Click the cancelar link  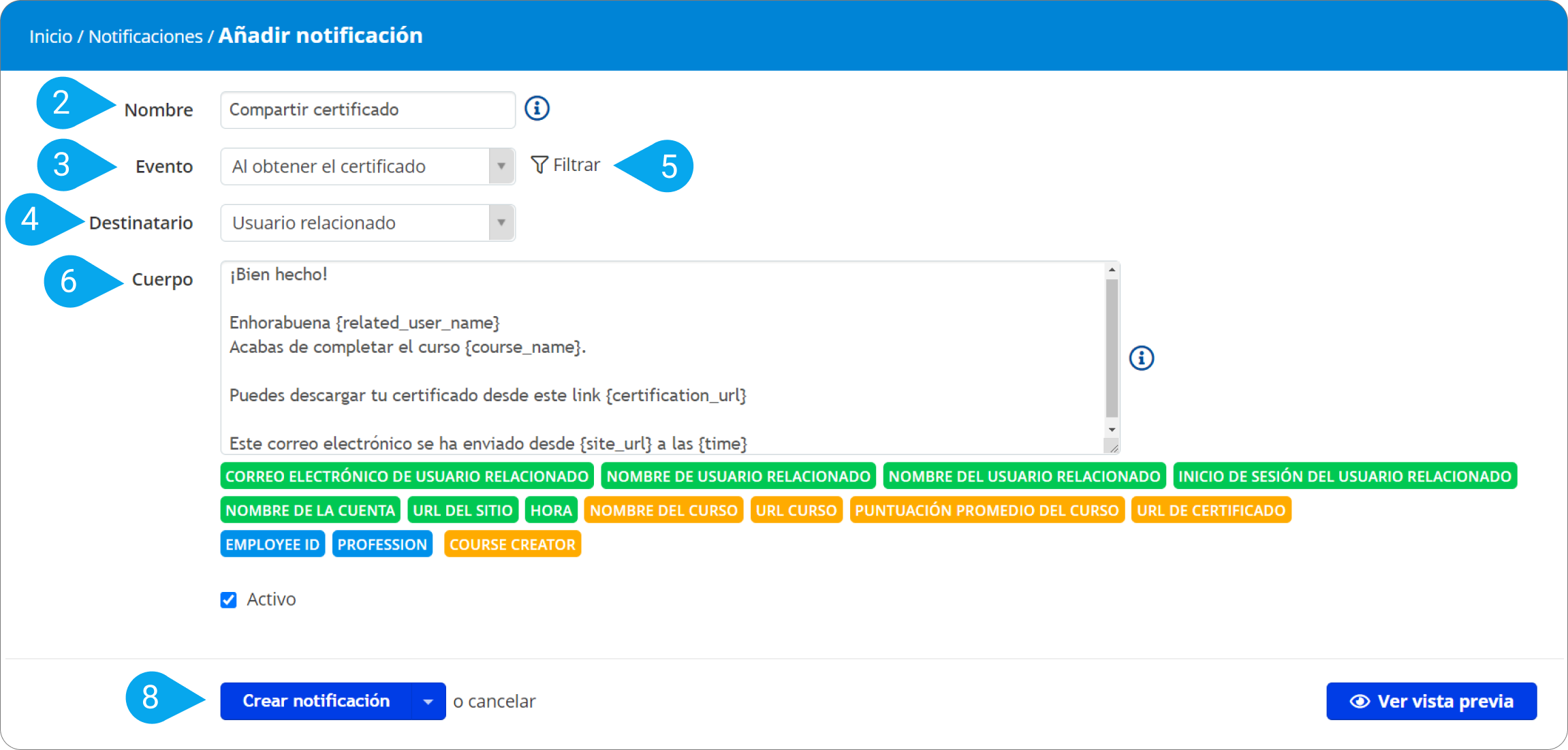(x=502, y=702)
